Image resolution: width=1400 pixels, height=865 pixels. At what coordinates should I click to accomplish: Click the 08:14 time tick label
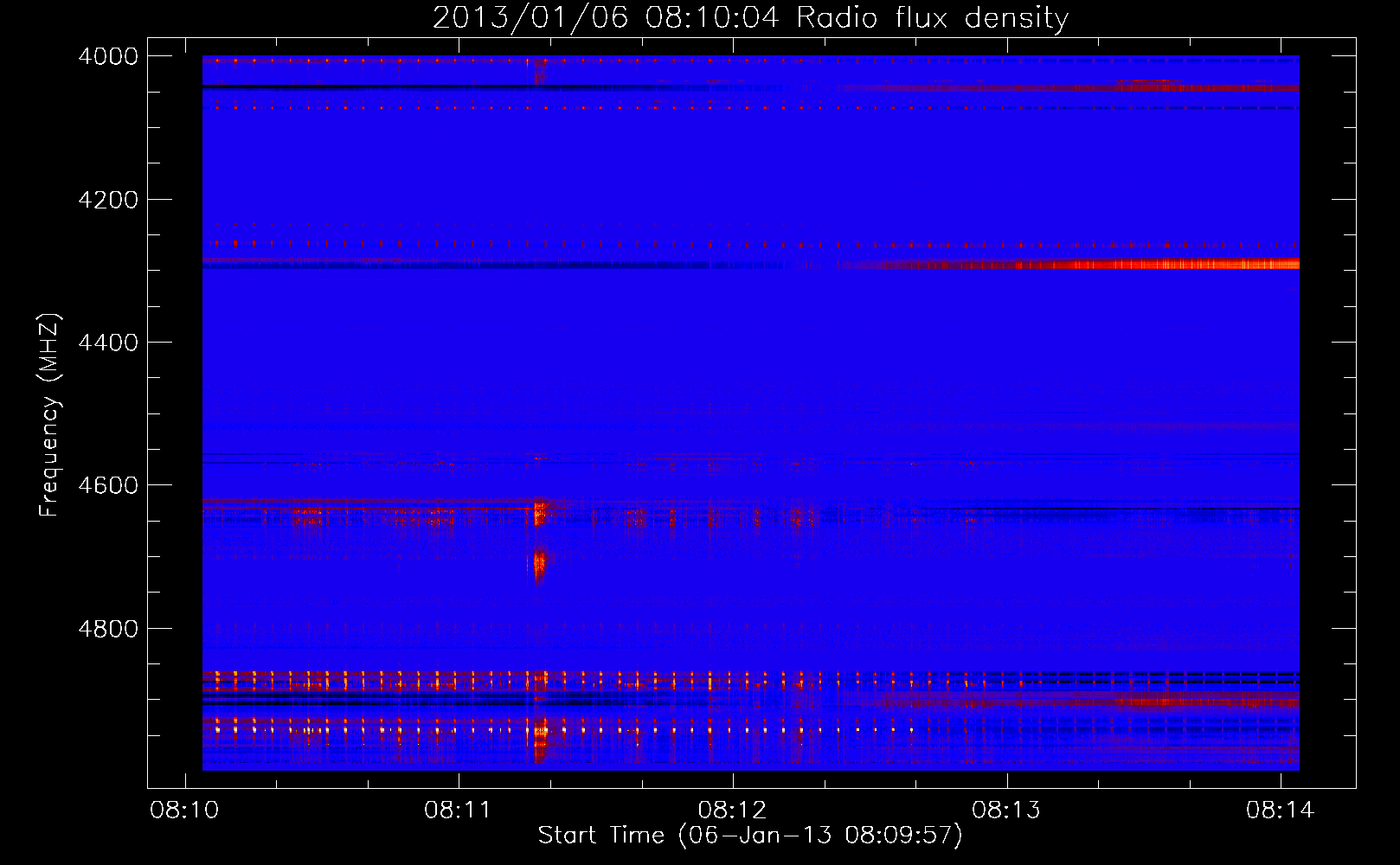1280,810
